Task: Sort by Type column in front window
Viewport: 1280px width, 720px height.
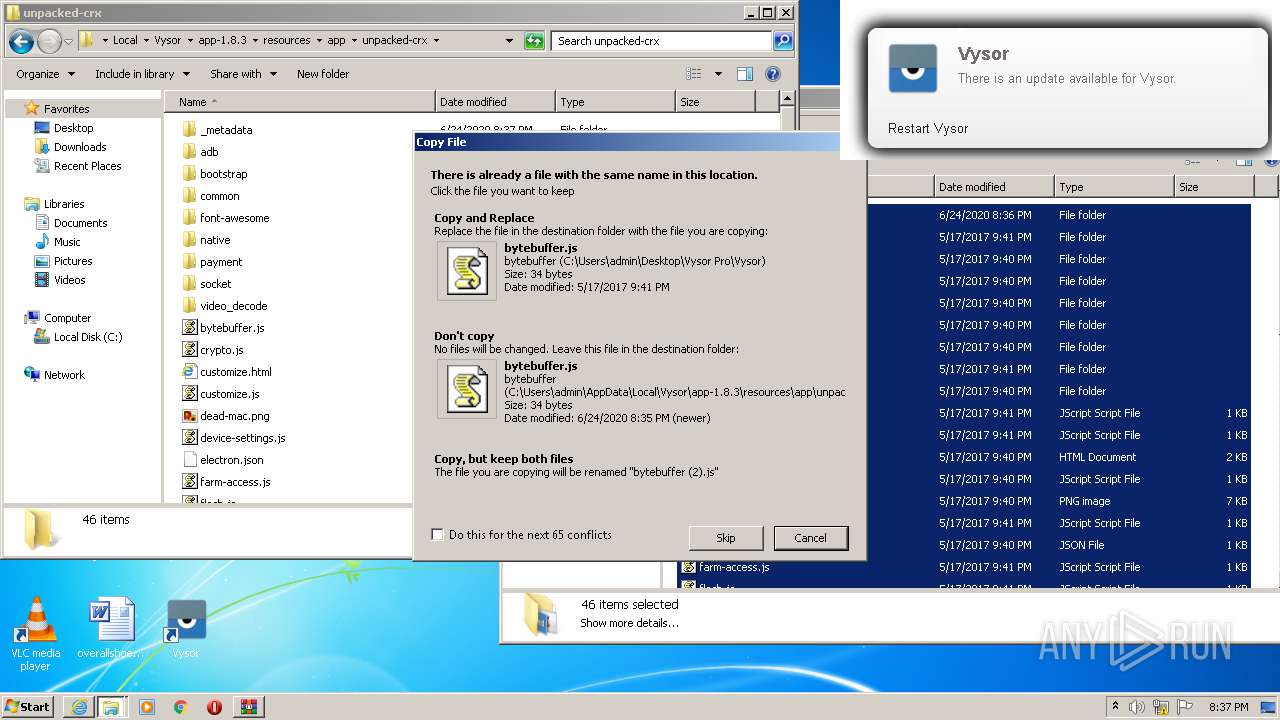Action: click(616, 102)
